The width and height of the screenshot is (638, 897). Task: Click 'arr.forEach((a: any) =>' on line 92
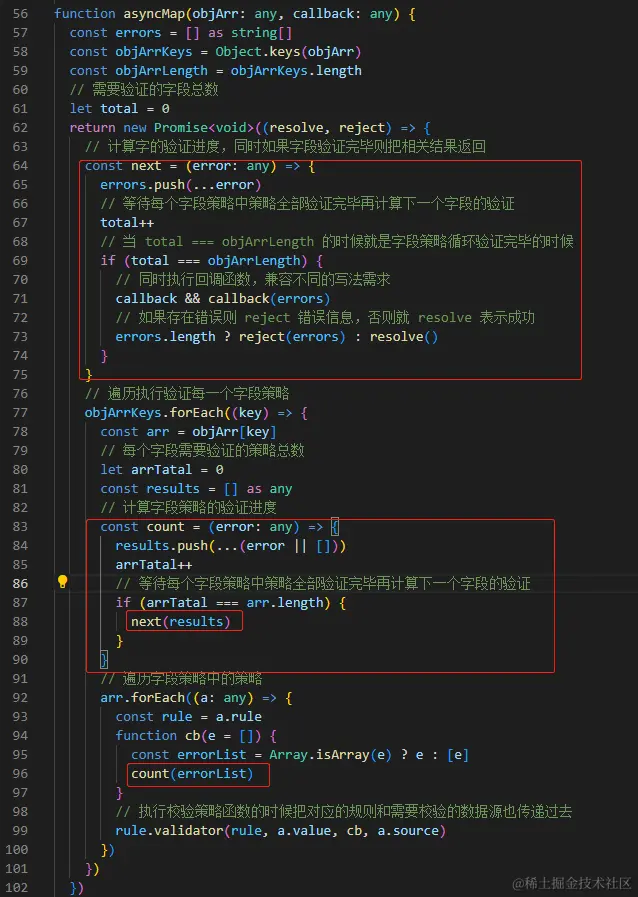click(x=188, y=697)
